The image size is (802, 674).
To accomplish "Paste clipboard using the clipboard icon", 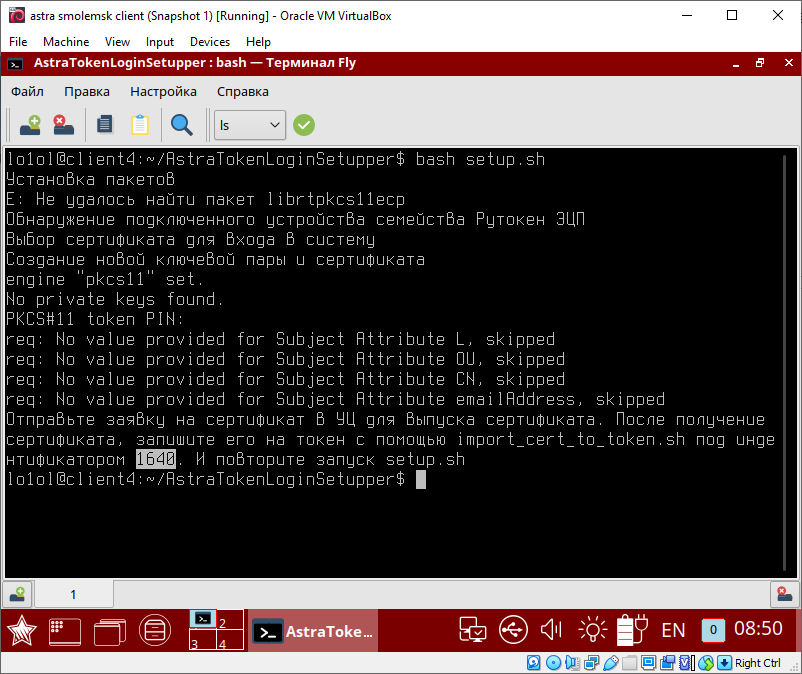I will coord(140,125).
